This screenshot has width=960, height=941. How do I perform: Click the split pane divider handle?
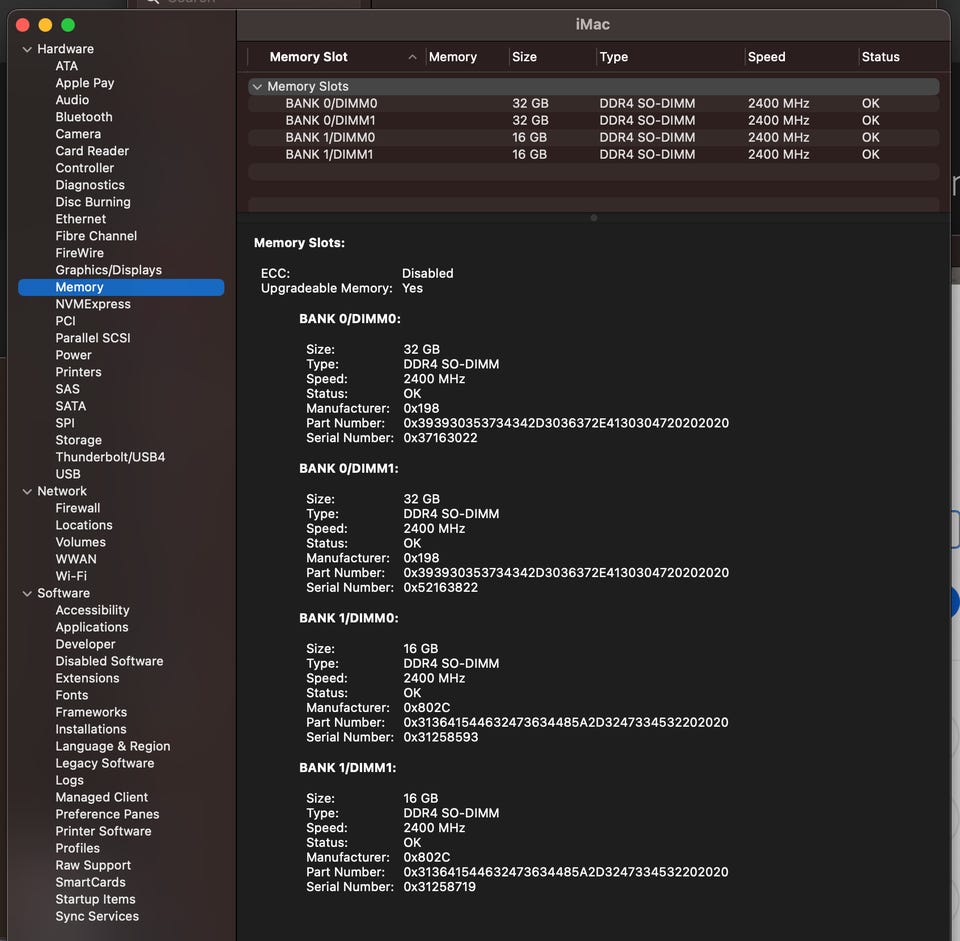click(593, 217)
